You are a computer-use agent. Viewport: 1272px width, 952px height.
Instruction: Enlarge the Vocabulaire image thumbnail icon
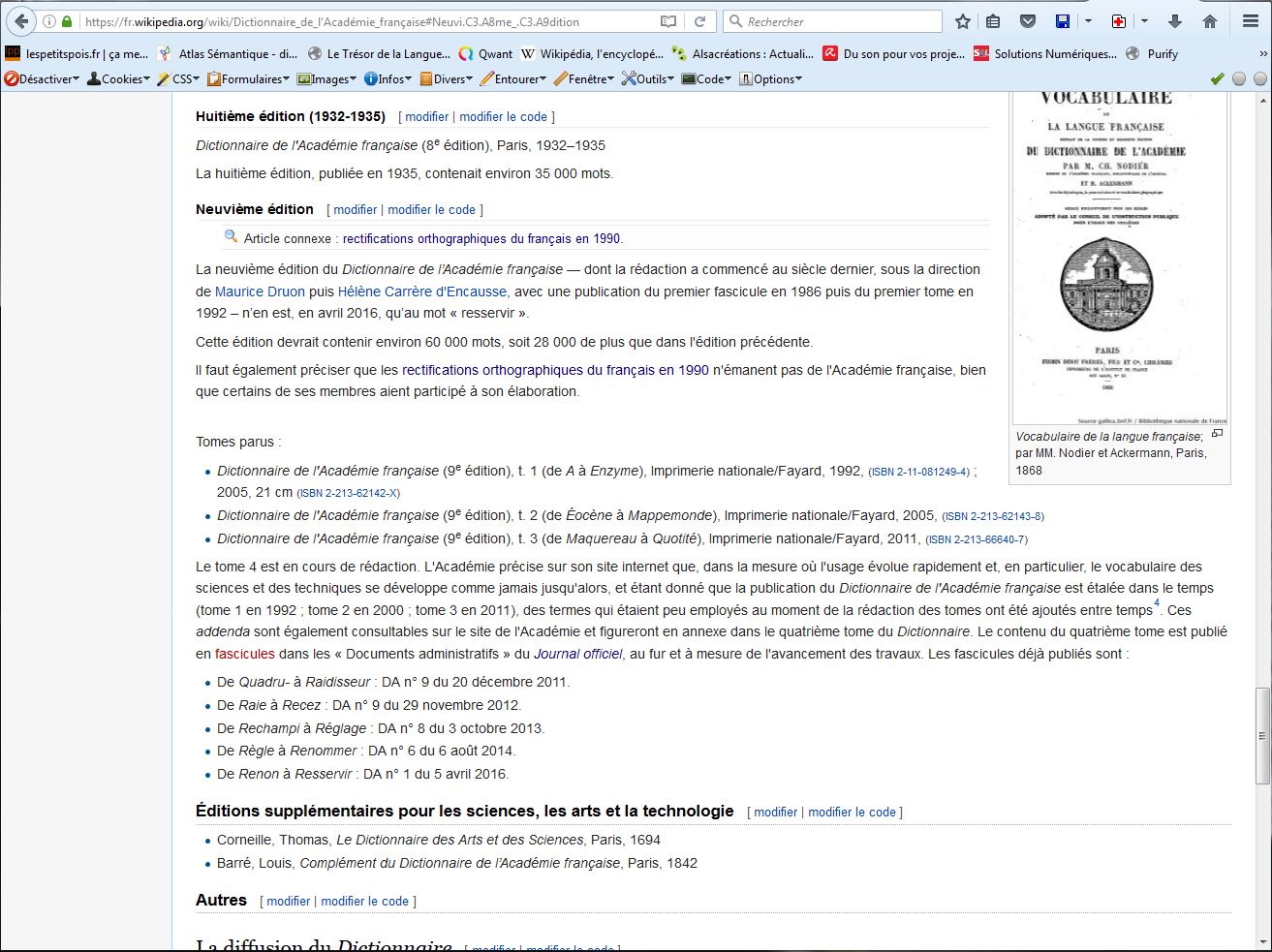pos(1218,434)
